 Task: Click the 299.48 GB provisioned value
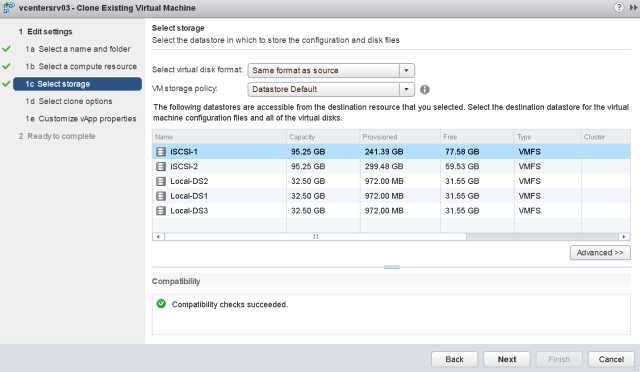click(384, 167)
